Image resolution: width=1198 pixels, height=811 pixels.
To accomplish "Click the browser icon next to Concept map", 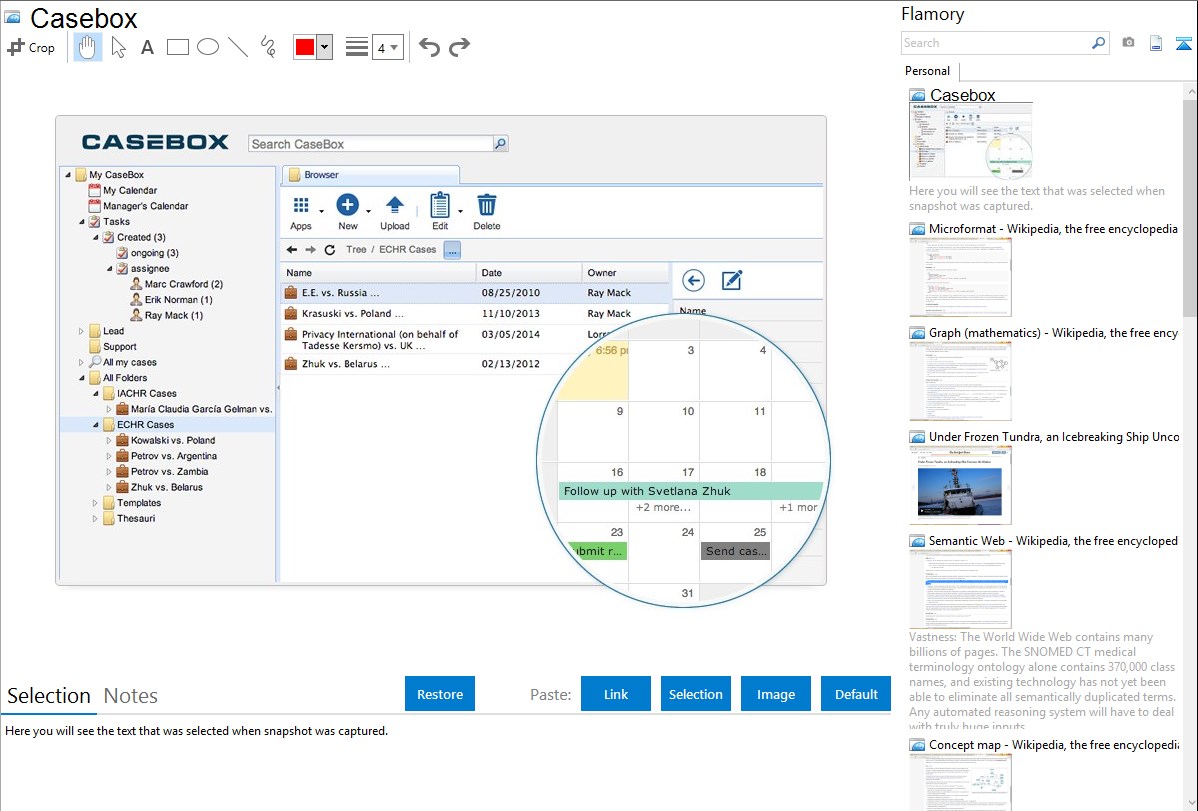I will pos(917,744).
